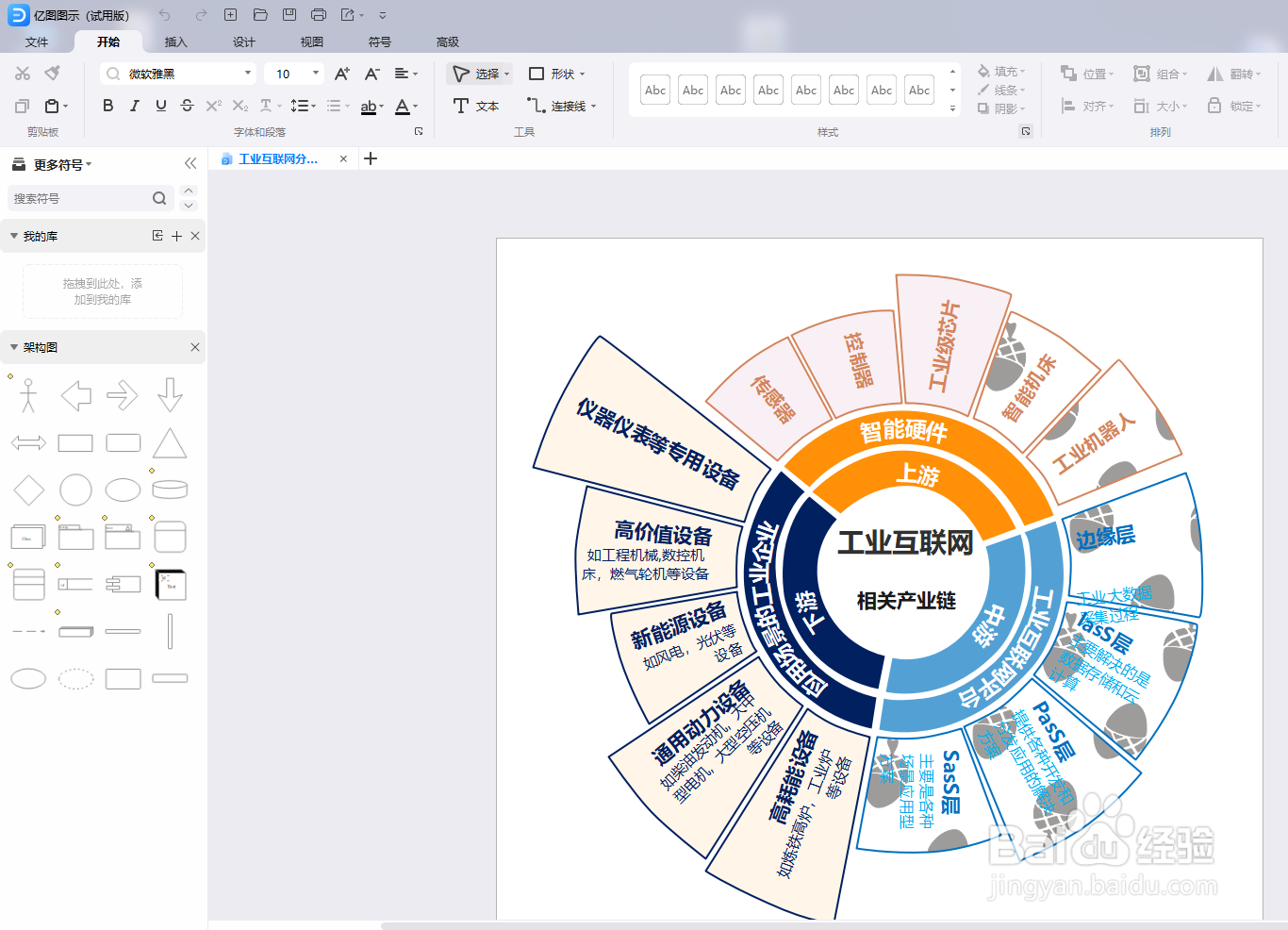Open file using folder icon
Image resolution: width=1288 pixels, height=930 pixels.
[260, 15]
